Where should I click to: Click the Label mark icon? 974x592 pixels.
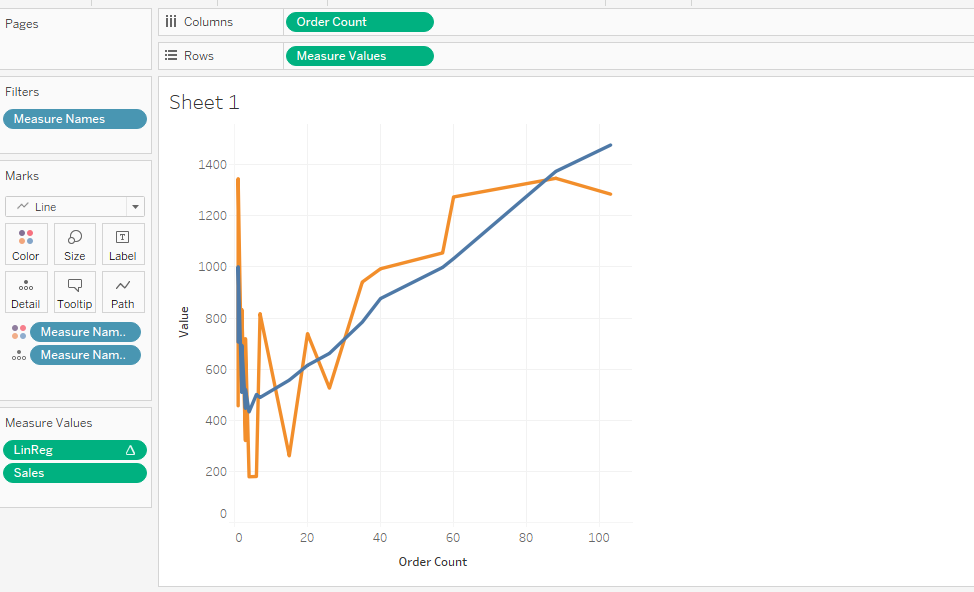point(122,243)
